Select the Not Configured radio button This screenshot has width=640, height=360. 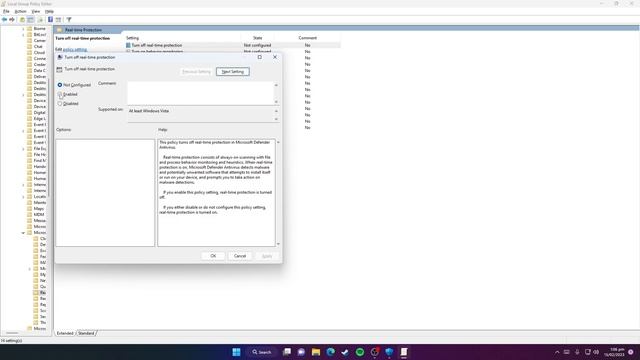click(60, 85)
